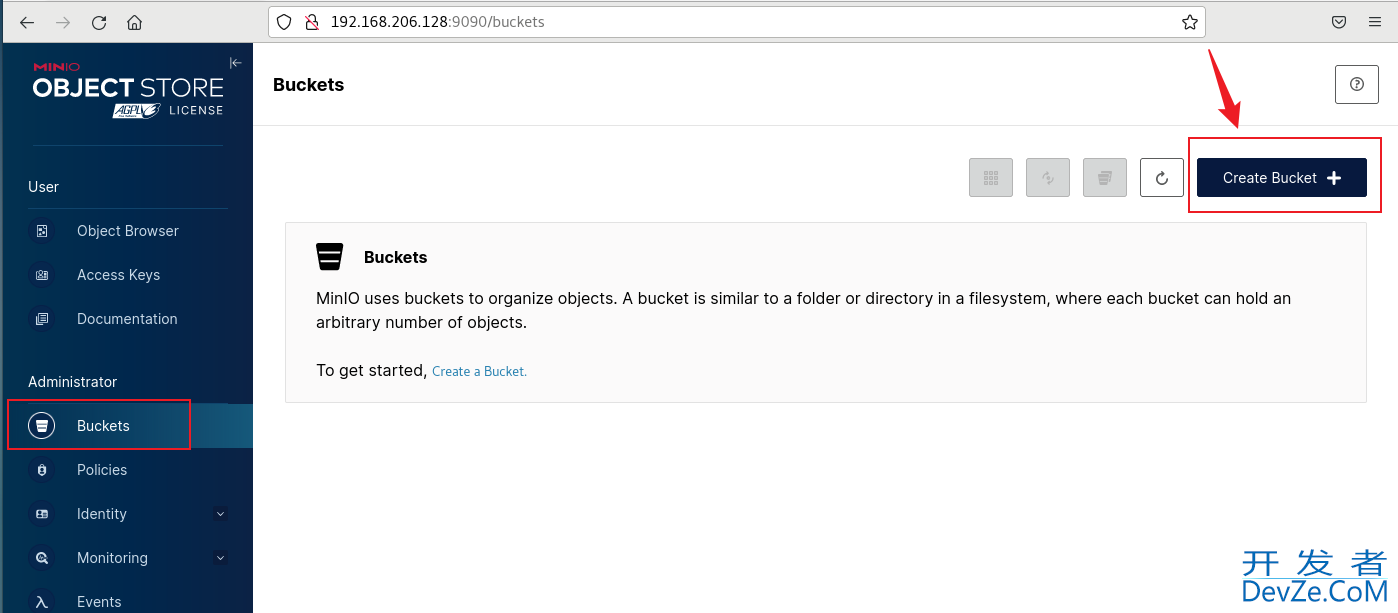Open the help icon in header

pyautogui.click(x=1356, y=85)
